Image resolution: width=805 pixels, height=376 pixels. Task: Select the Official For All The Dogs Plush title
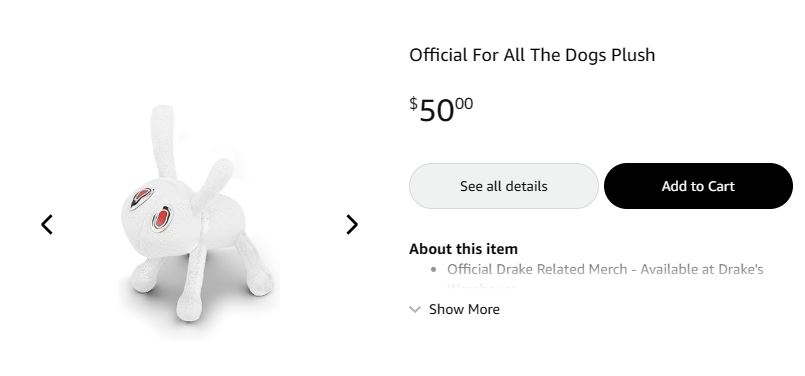532,55
